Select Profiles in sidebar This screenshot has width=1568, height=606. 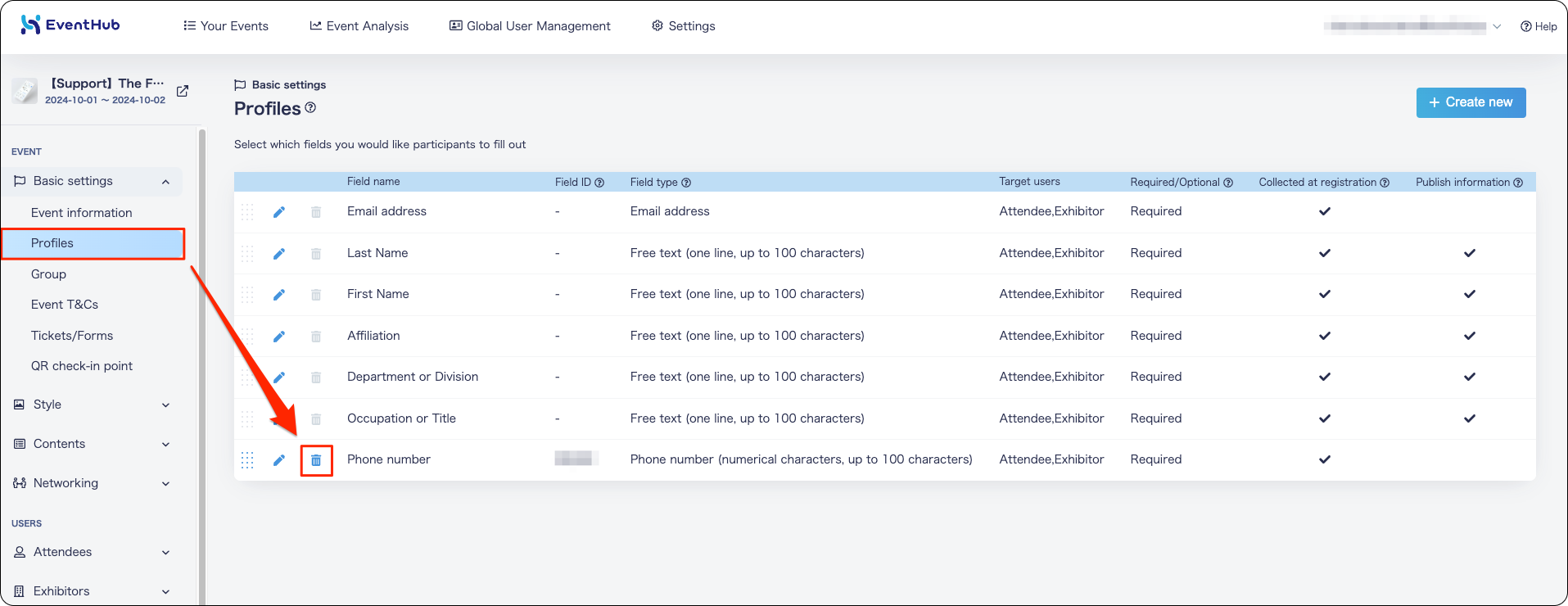(93, 243)
